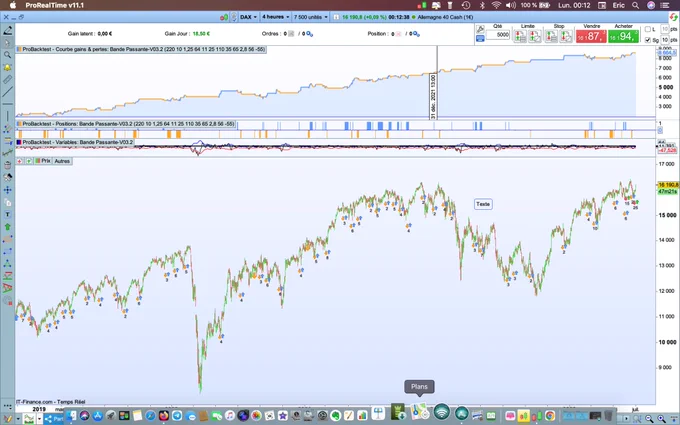The height and width of the screenshot is (425, 680).
Task: Click the Qté quantity input field
Action: pyautogui.click(x=498, y=35)
